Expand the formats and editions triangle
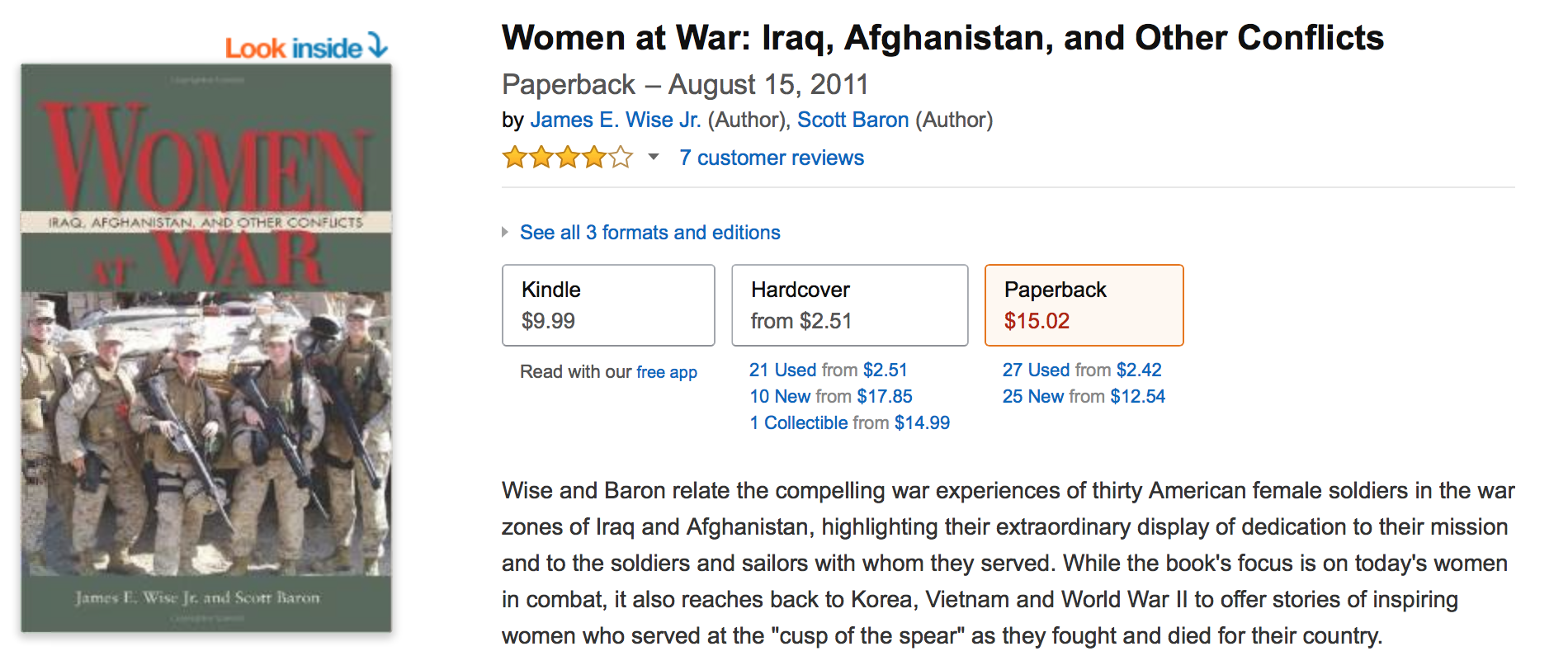The height and width of the screenshot is (670, 1568). 505,233
